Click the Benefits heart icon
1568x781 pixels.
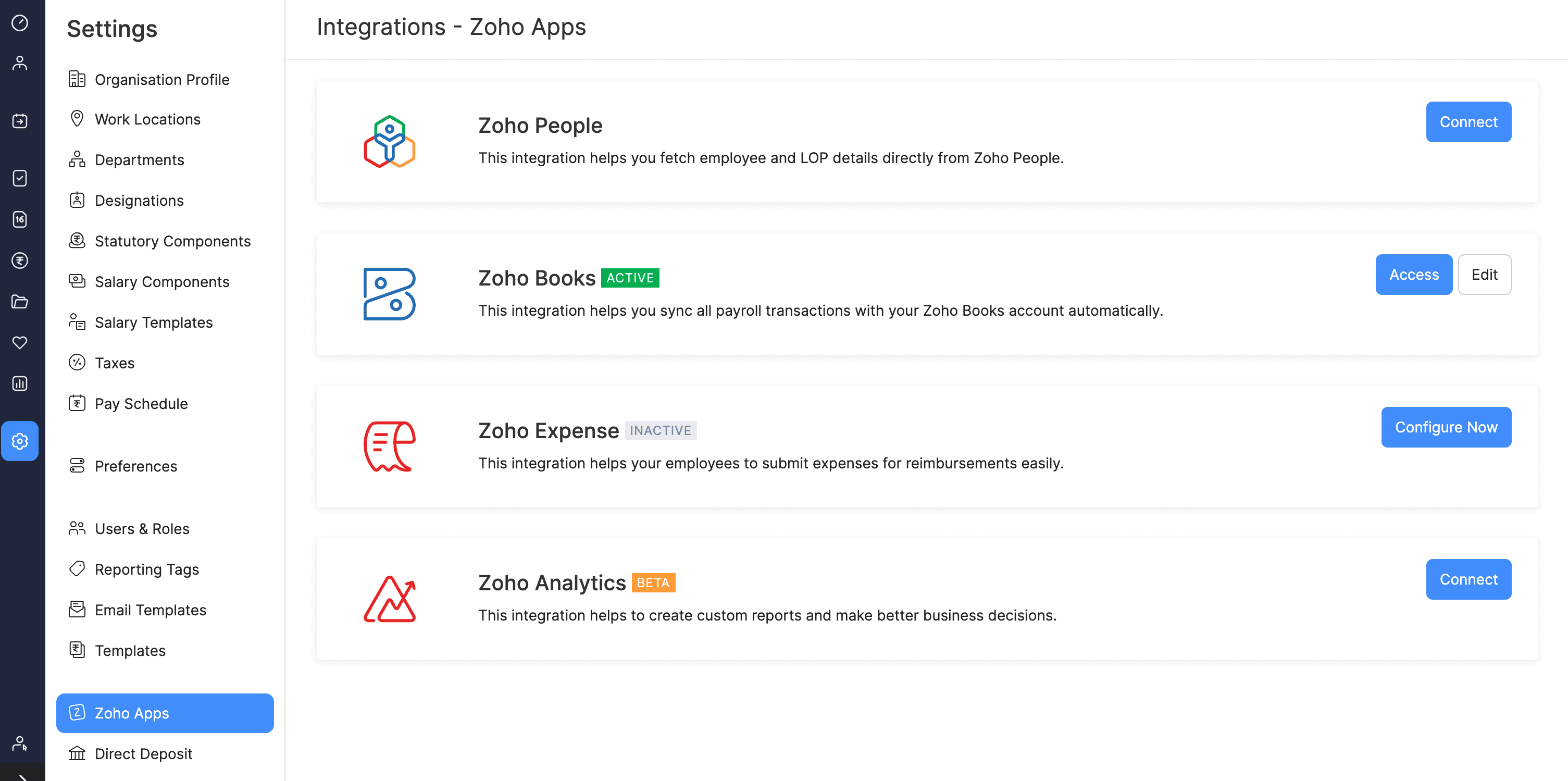tap(20, 343)
